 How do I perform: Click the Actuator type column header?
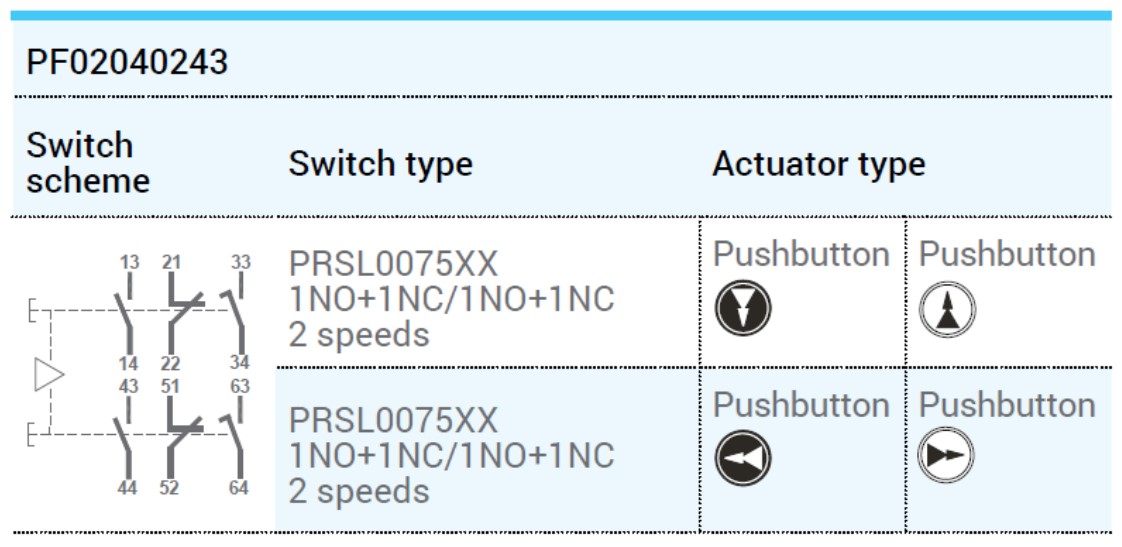[x=819, y=164]
